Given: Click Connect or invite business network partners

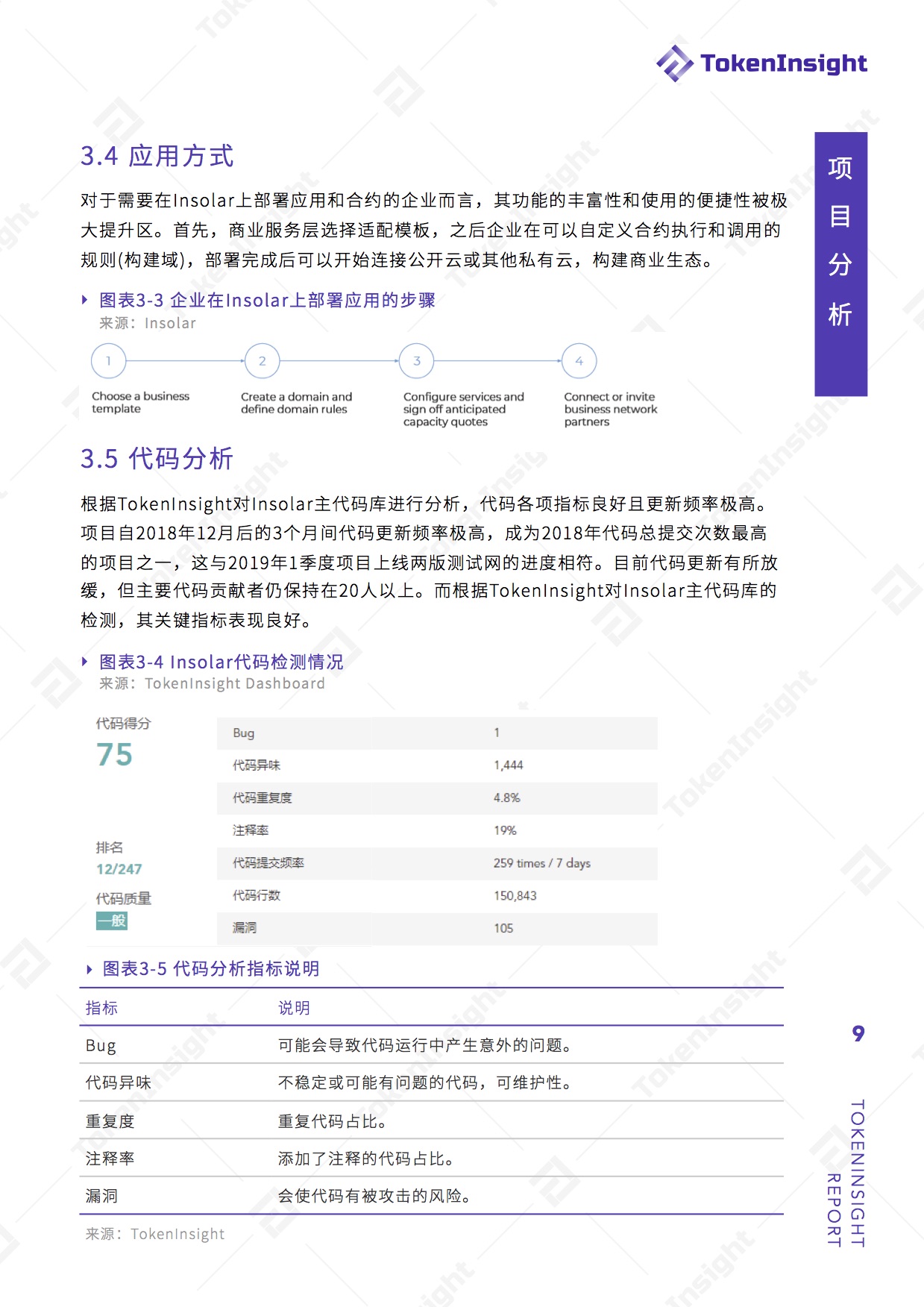Looking at the screenshot, I should [x=611, y=410].
